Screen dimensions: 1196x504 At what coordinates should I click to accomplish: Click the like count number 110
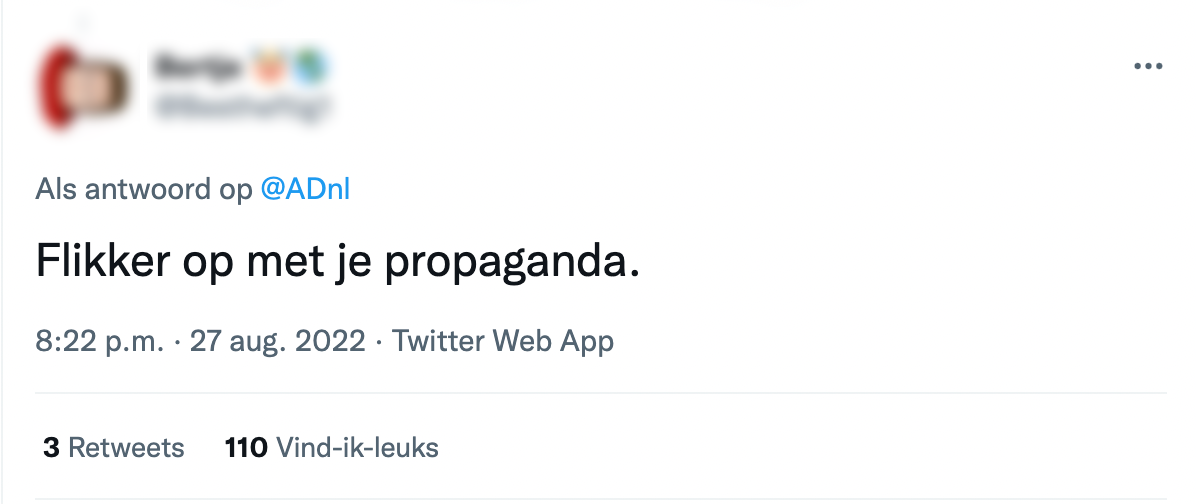pyautogui.click(x=246, y=447)
